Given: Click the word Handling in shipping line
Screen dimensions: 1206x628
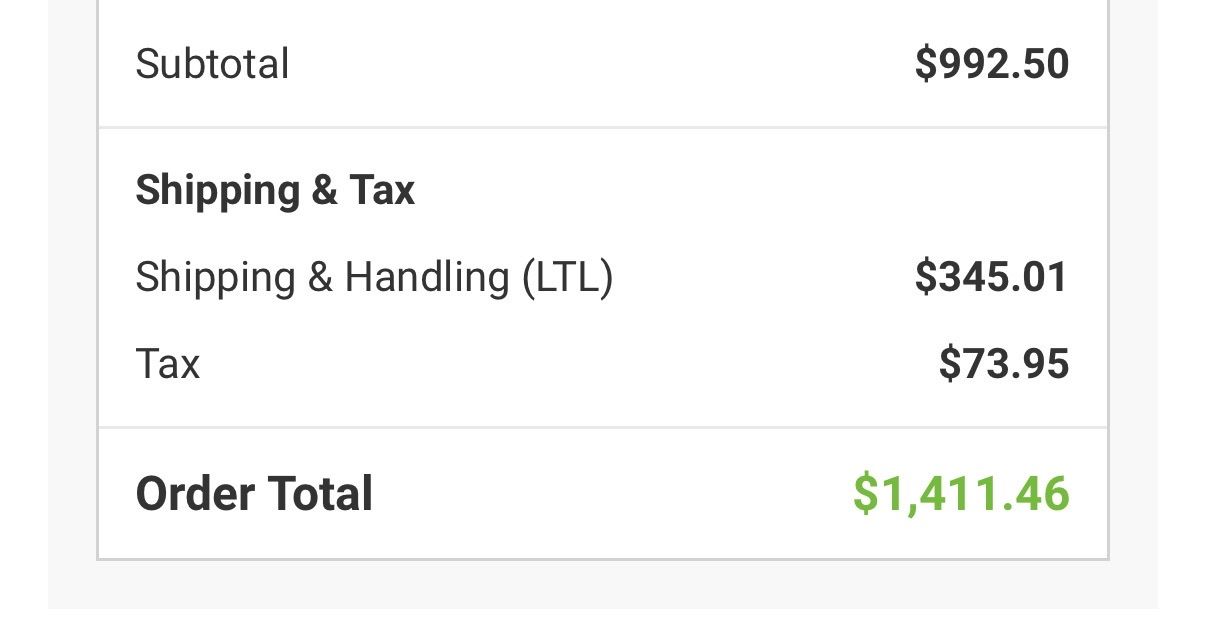Looking at the screenshot, I should tap(427, 277).
